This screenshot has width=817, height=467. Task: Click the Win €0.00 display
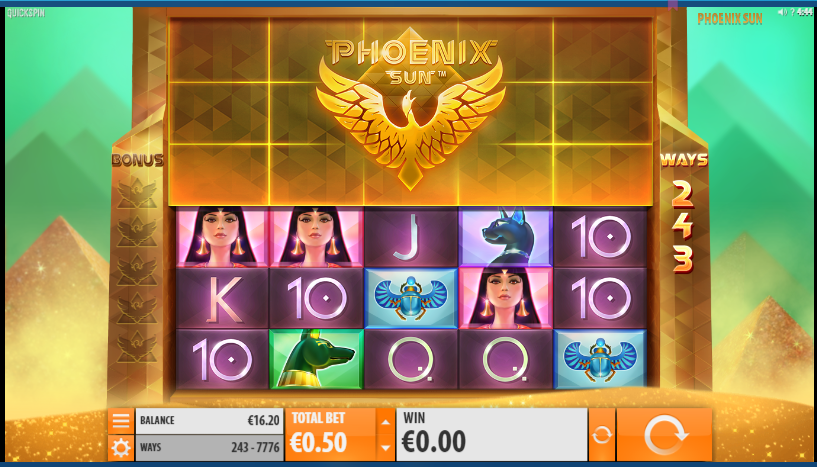[x=492, y=435]
